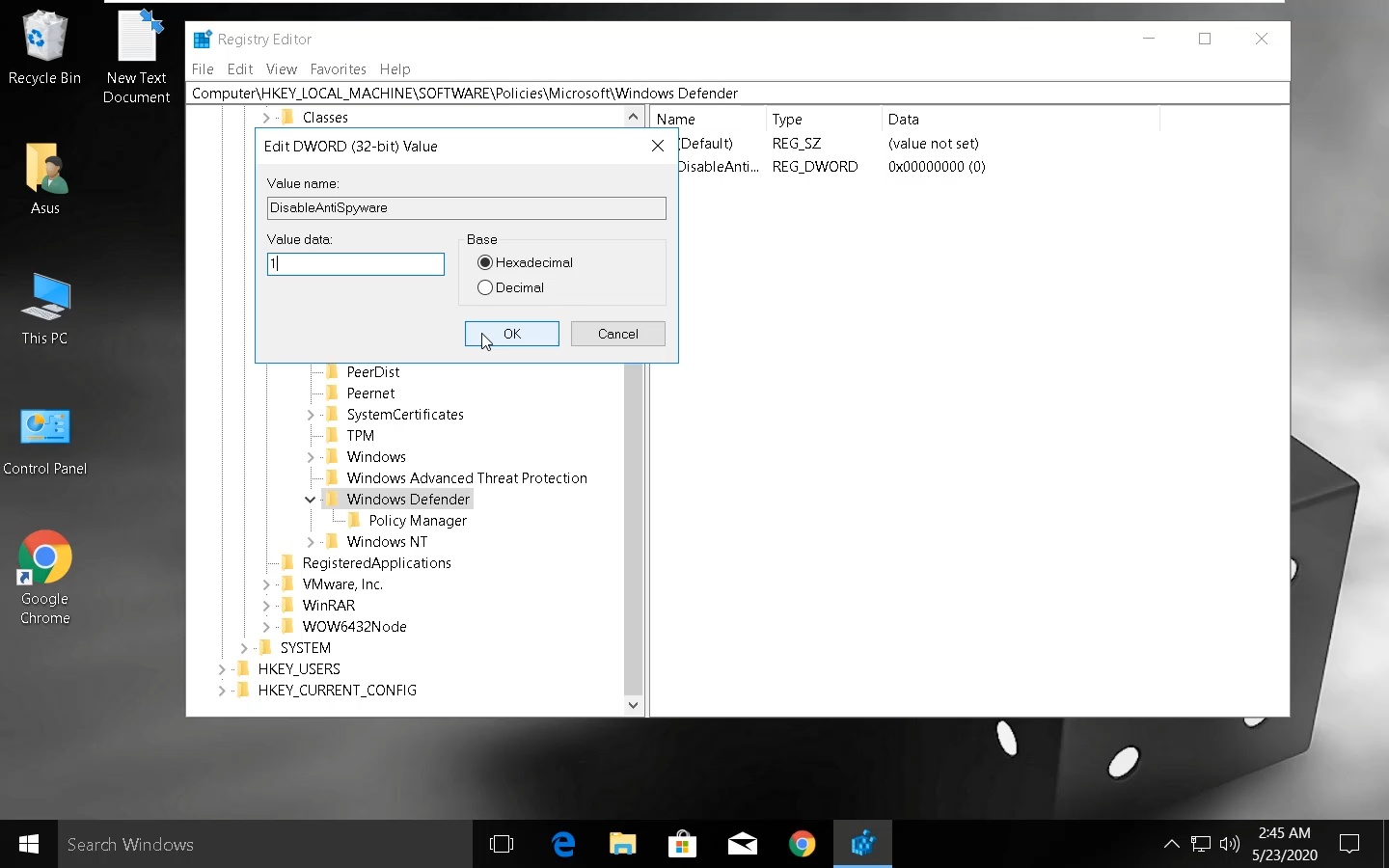Open the Edit menu

240,69
